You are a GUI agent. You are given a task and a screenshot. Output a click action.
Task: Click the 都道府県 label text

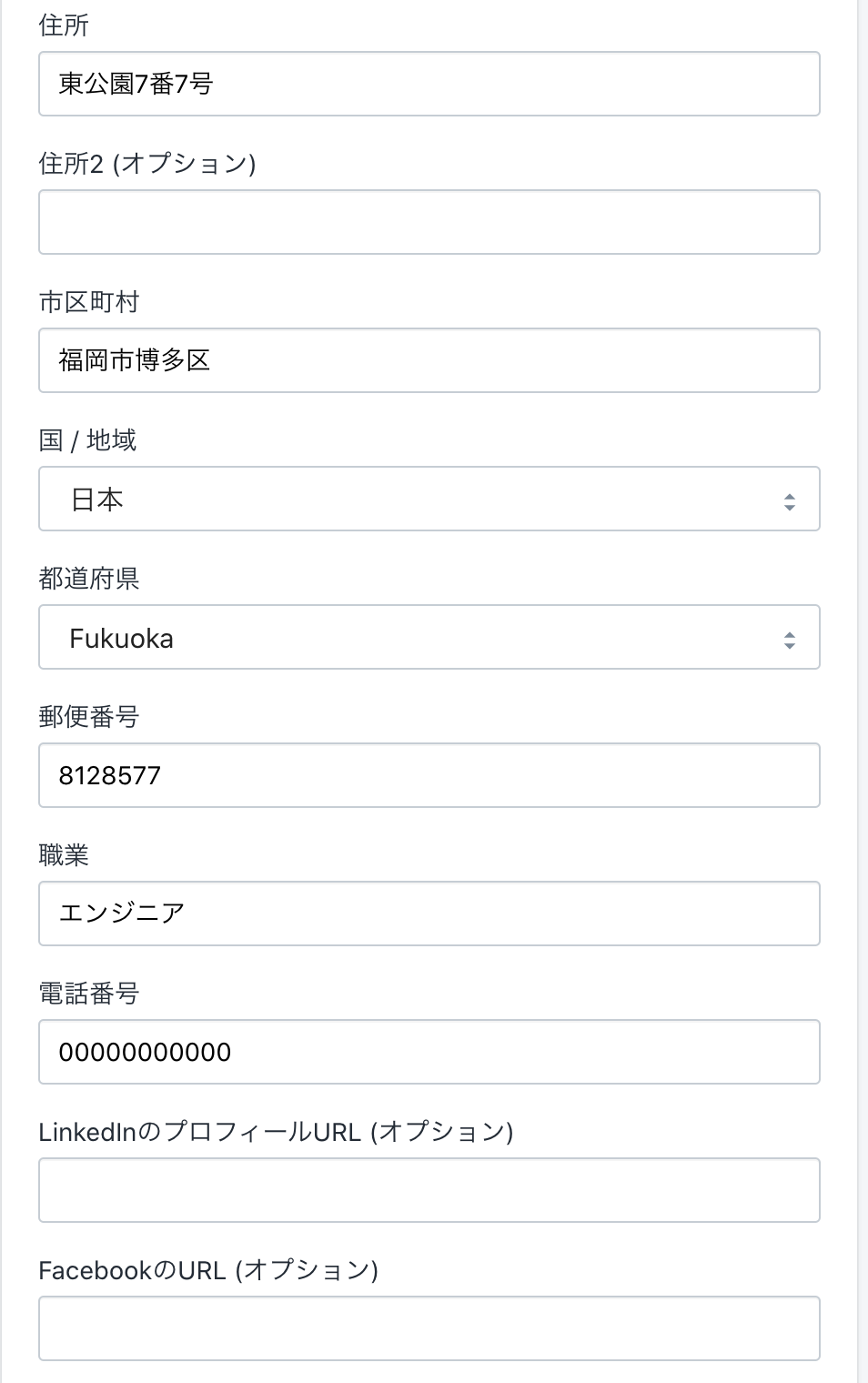pyautogui.click(x=88, y=579)
